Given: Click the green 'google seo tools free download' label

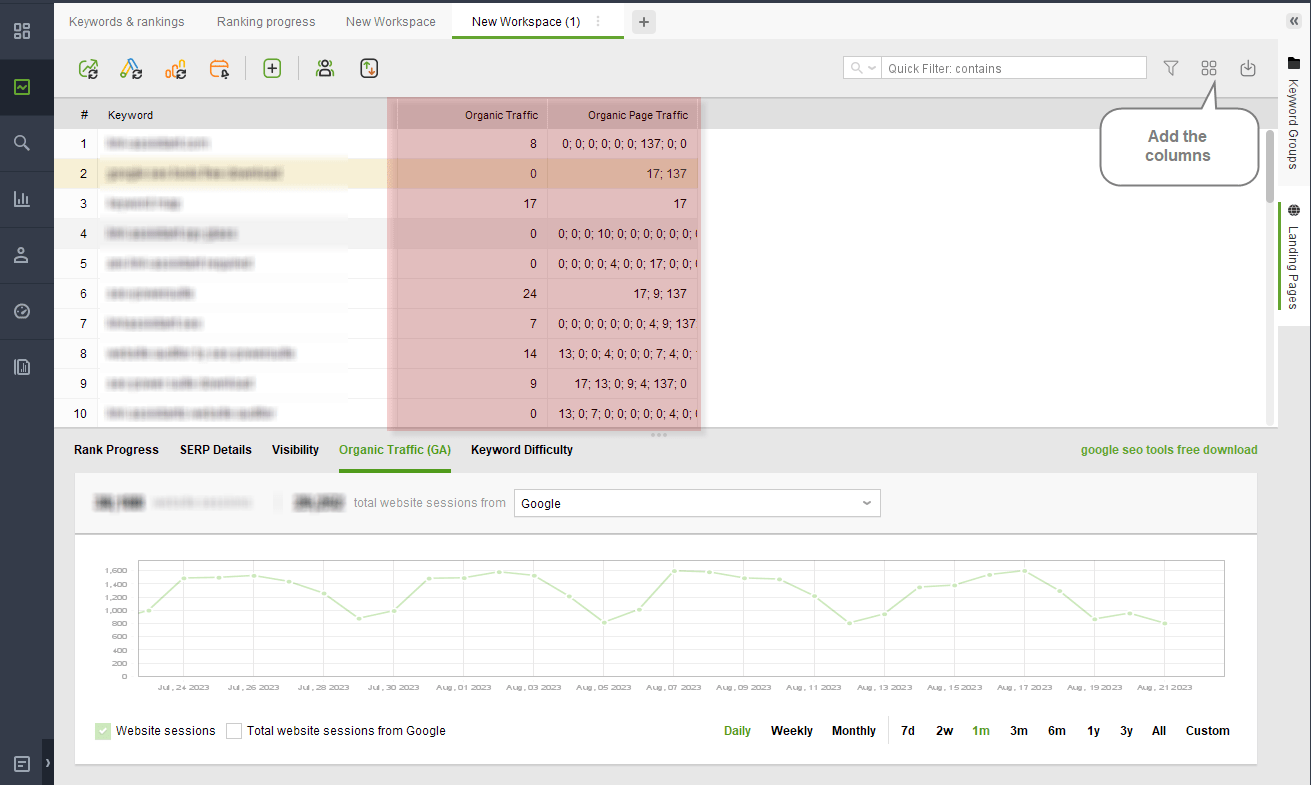Looking at the screenshot, I should [x=1169, y=450].
